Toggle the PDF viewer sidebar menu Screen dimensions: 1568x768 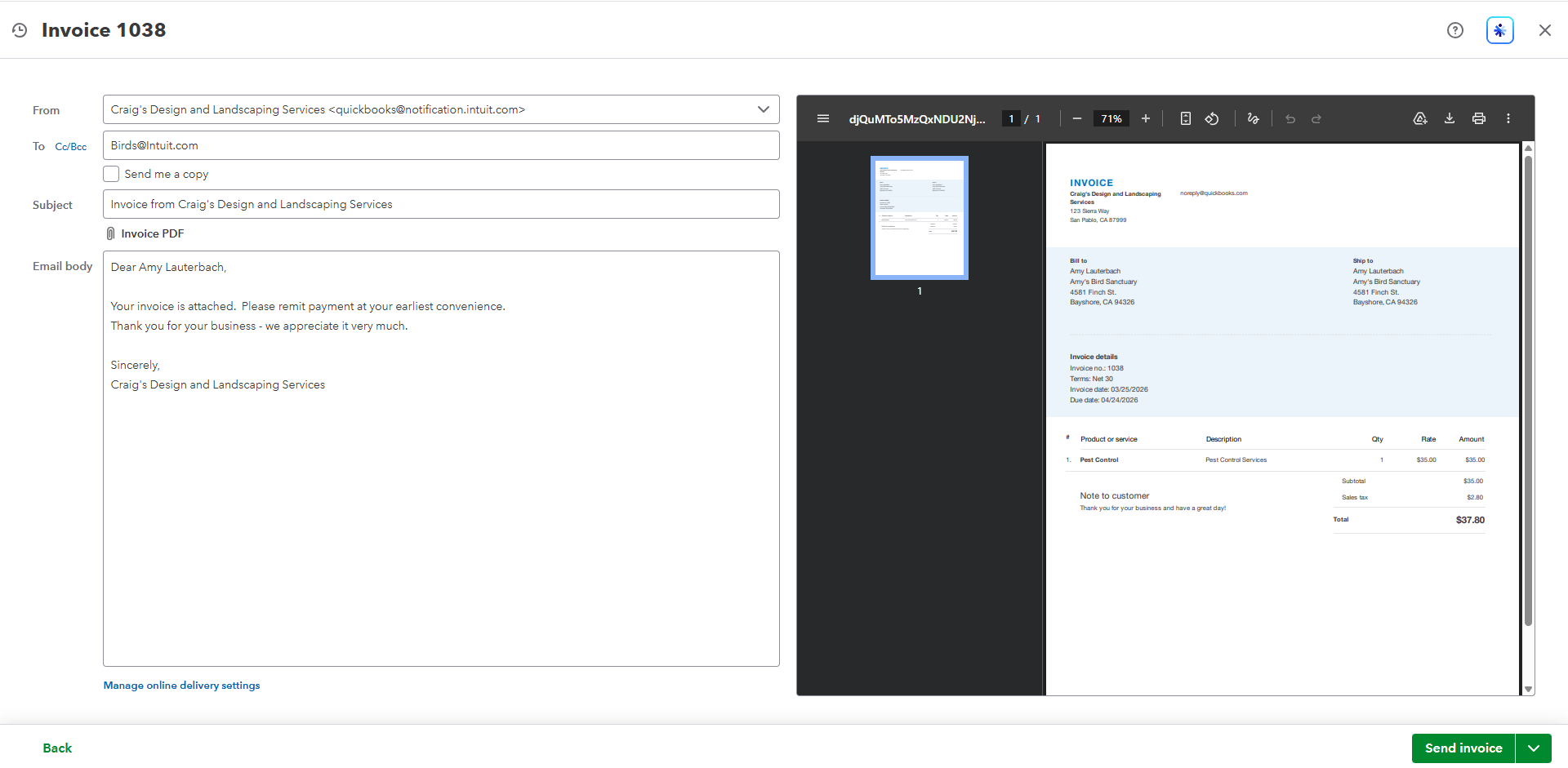point(823,118)
